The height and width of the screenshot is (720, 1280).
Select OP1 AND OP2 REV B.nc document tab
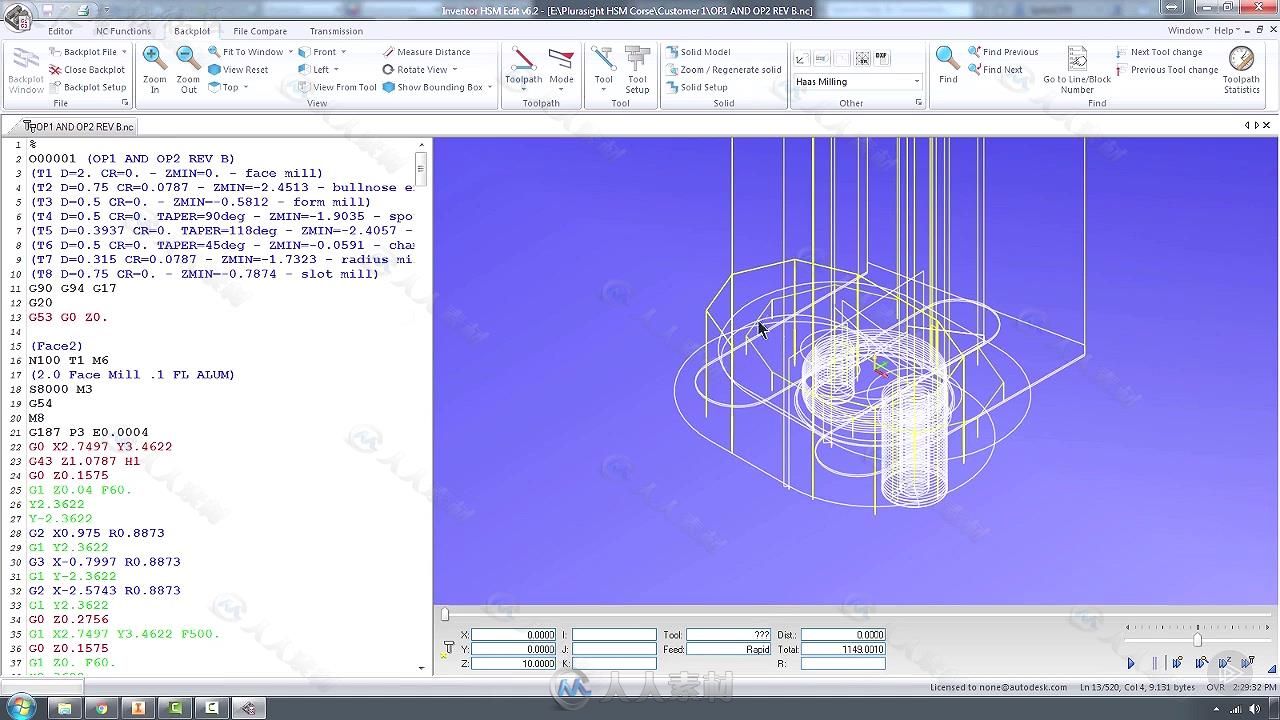point(80,126)
